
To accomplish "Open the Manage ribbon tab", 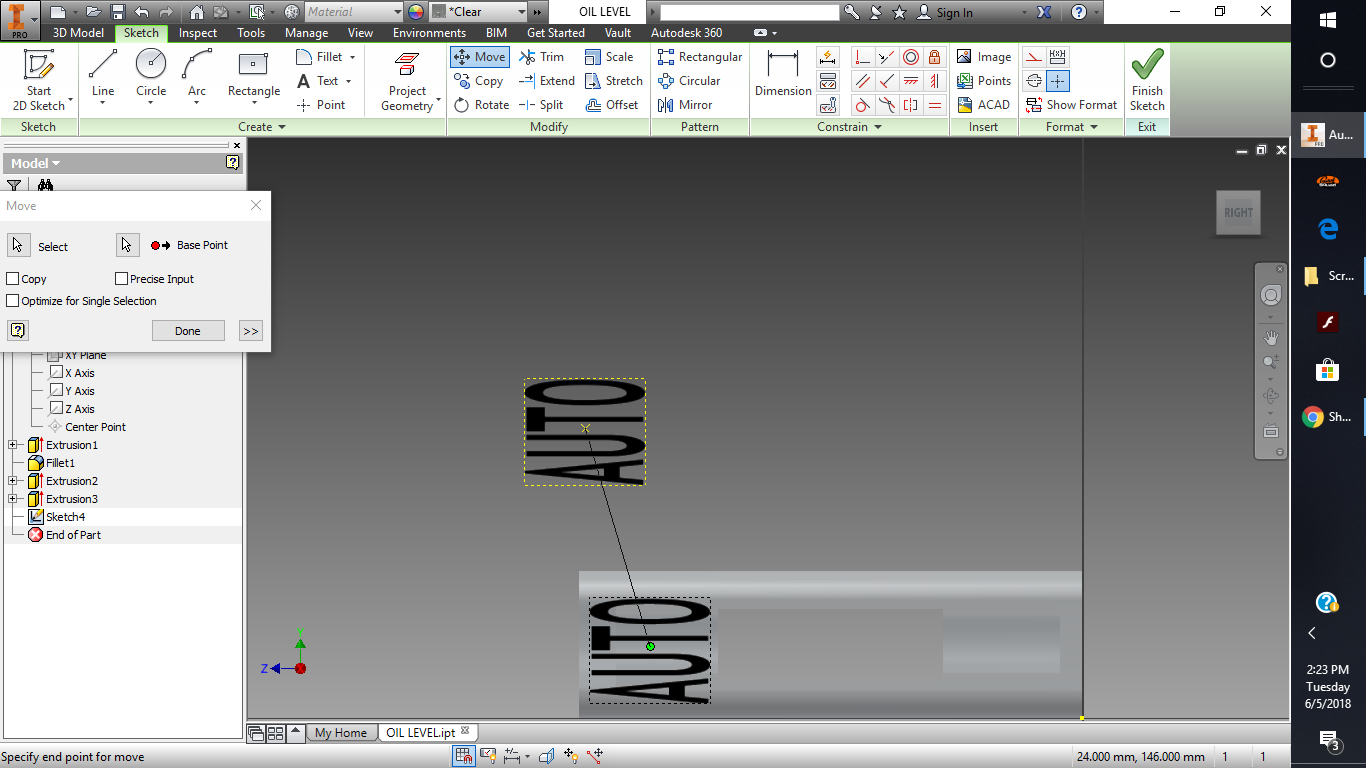I will coord(306,33).
